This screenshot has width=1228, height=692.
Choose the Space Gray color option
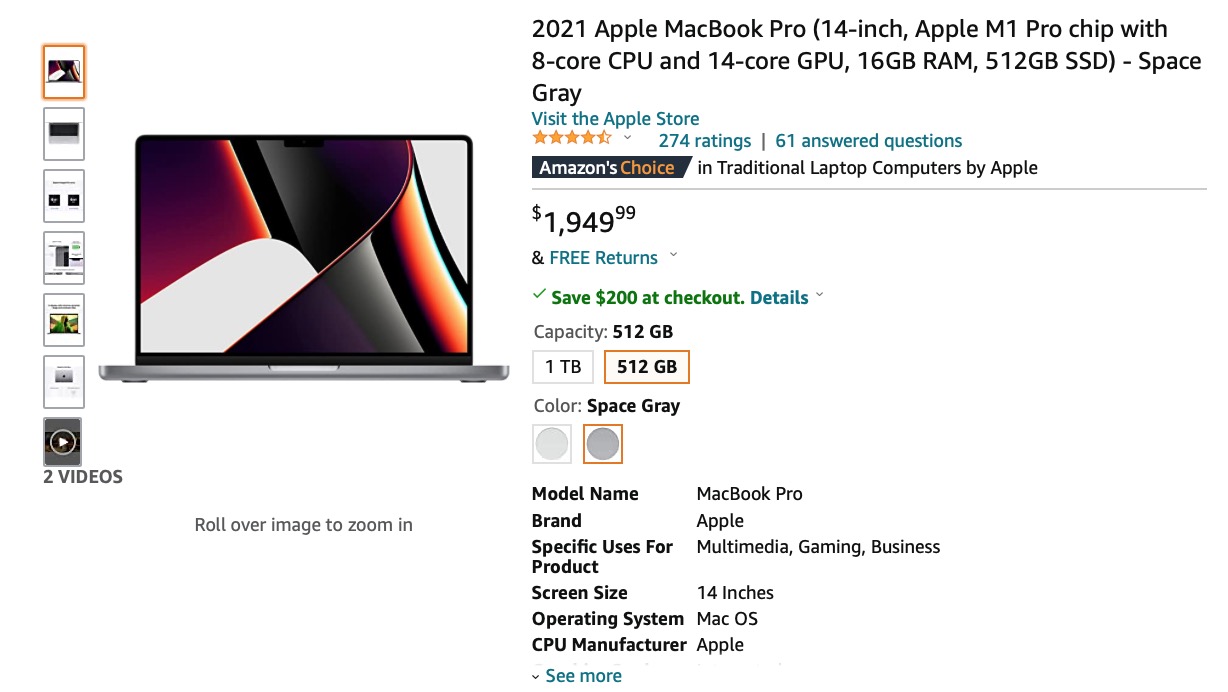pyautogui.click(x=603, y=443)
